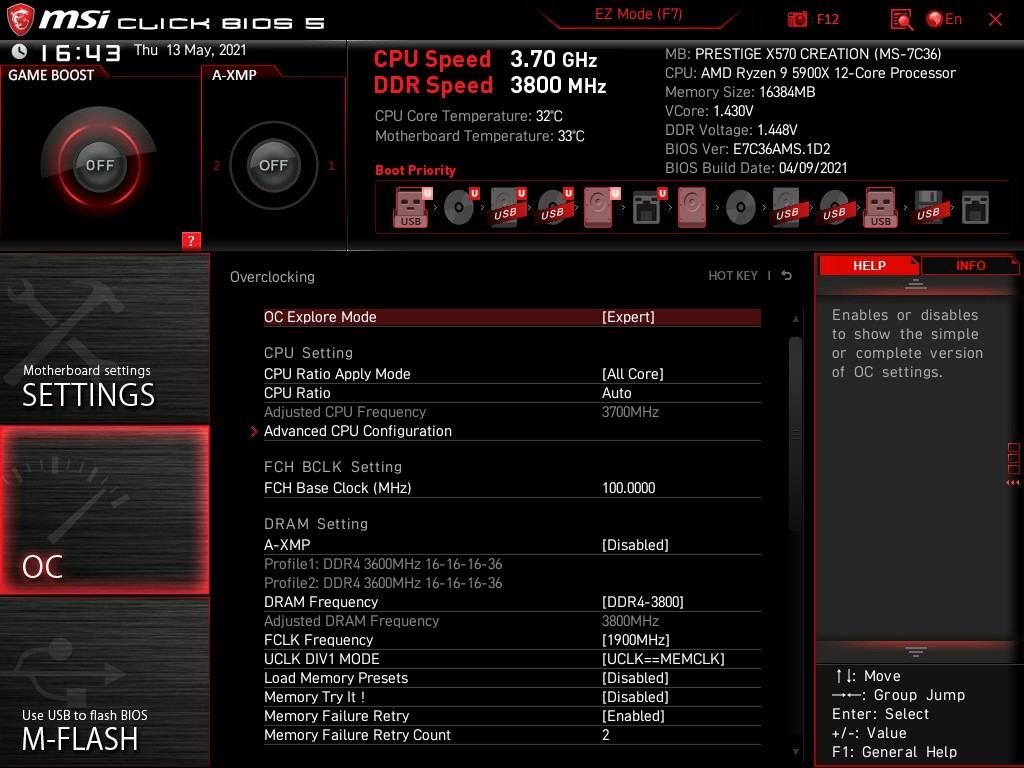This screenshot has height=768, width=1024.
Task: Take a screenshot with the F12 camera icon
Action: pyautogui.click(x=797, y=19)
